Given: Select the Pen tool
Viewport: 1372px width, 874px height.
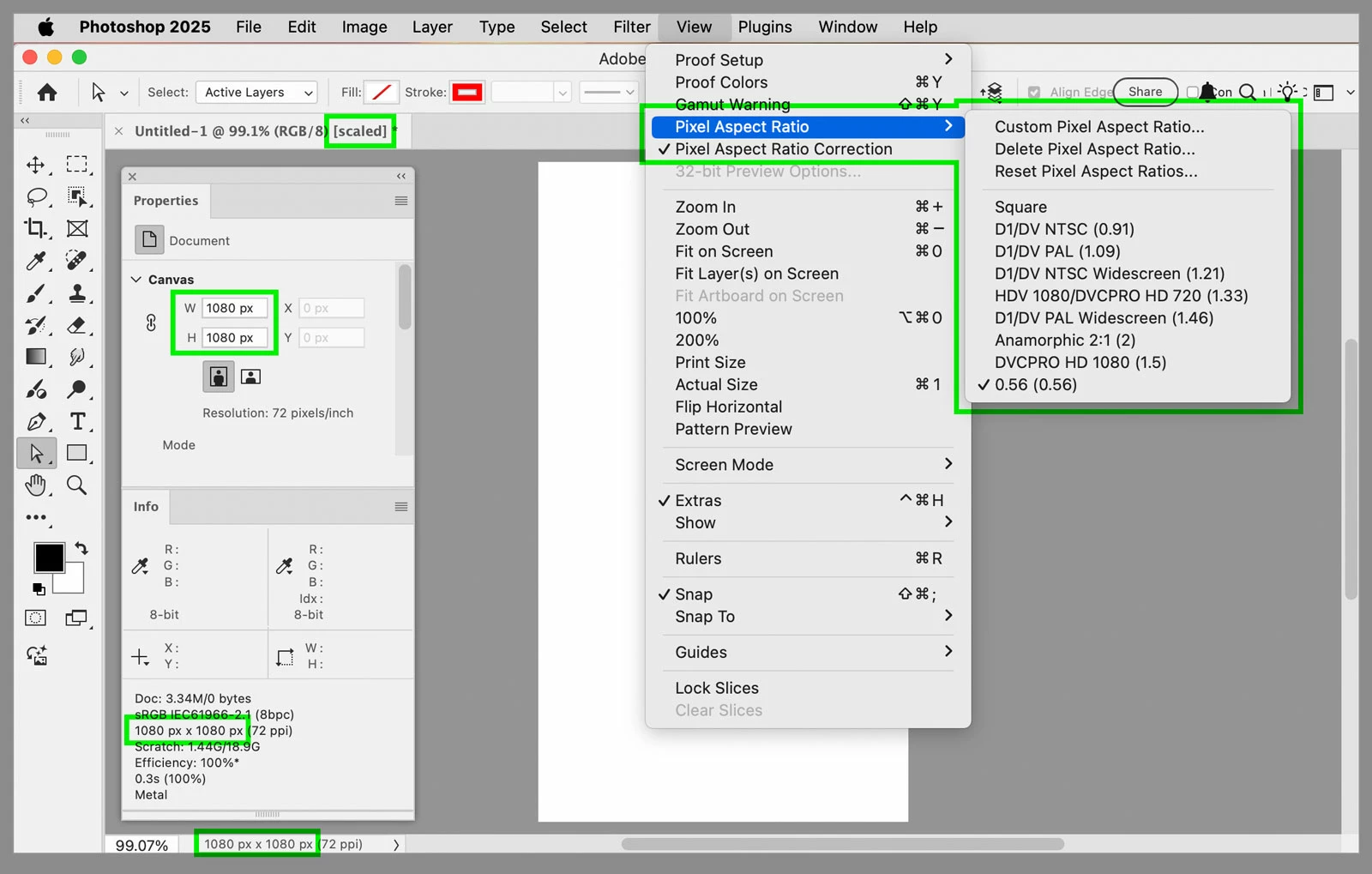Looking at the screenshot, I should click(36, 421).
